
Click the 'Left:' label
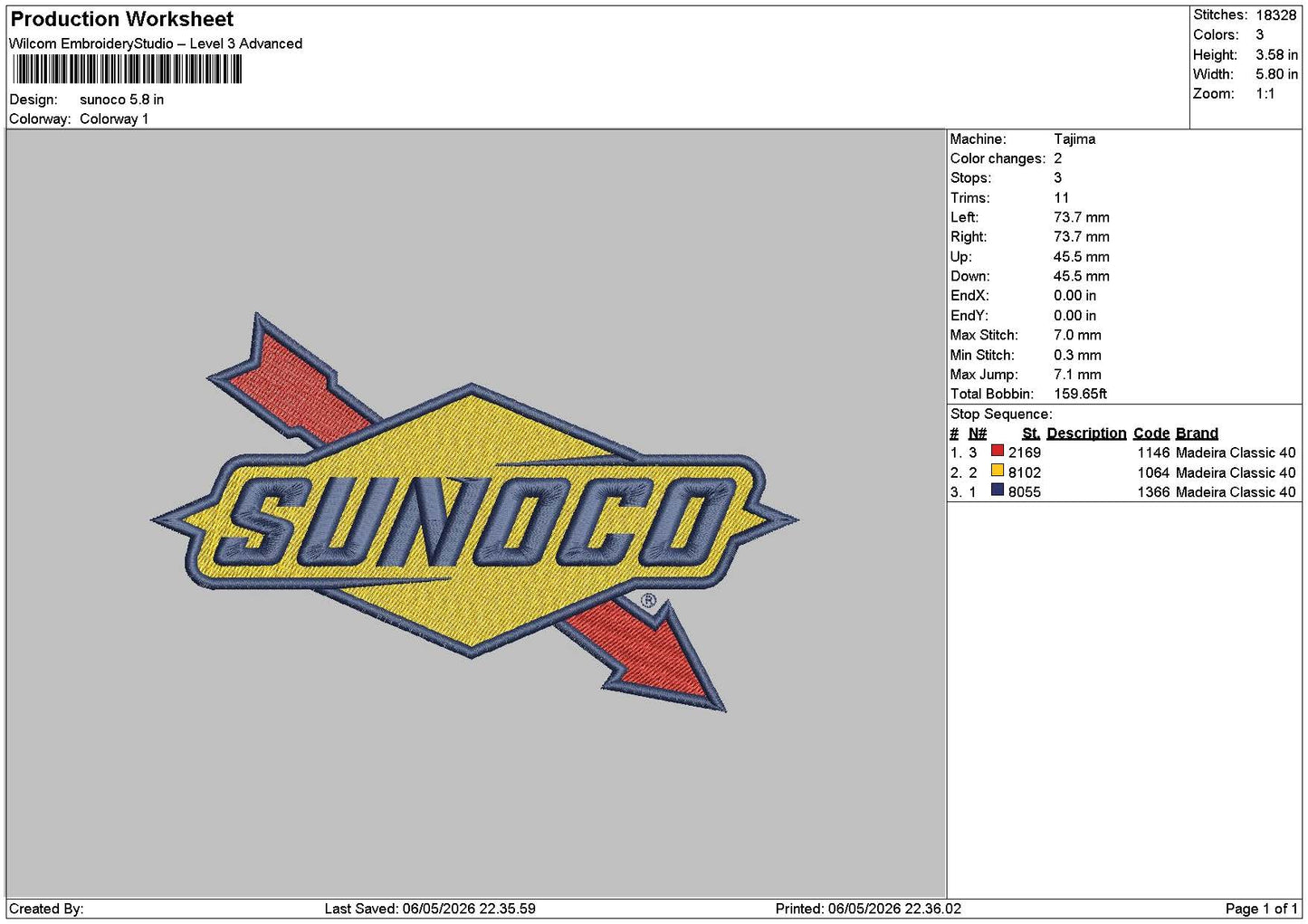tap(964, 217)
